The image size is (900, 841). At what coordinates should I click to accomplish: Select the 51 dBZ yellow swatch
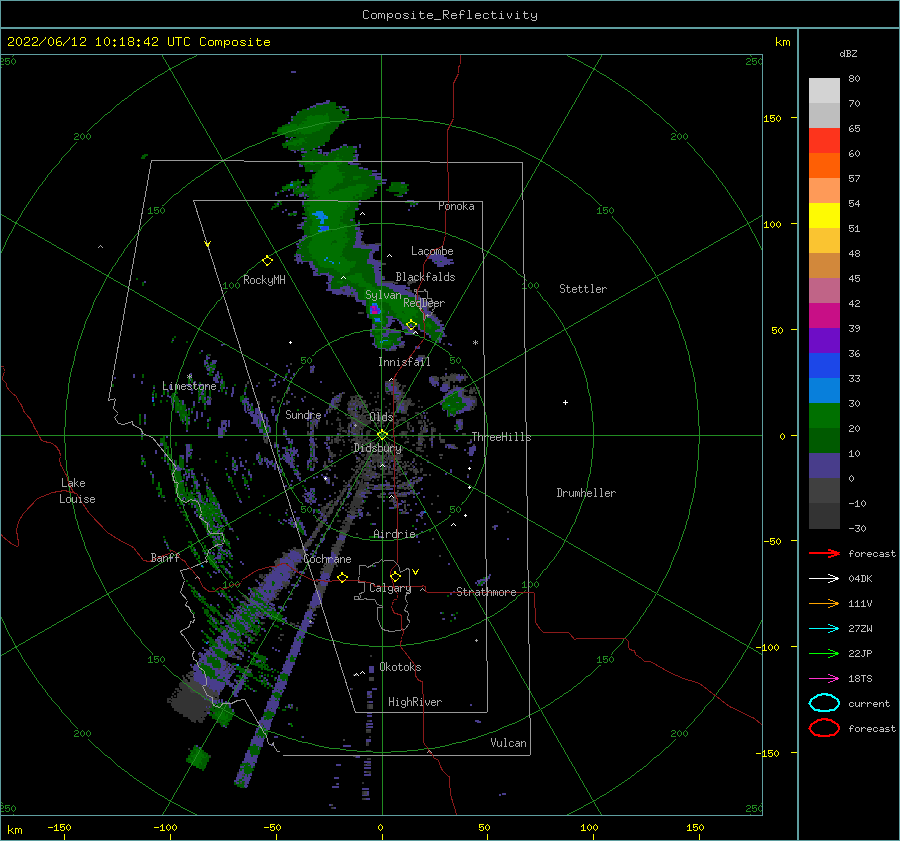click(x=824, y=215)
